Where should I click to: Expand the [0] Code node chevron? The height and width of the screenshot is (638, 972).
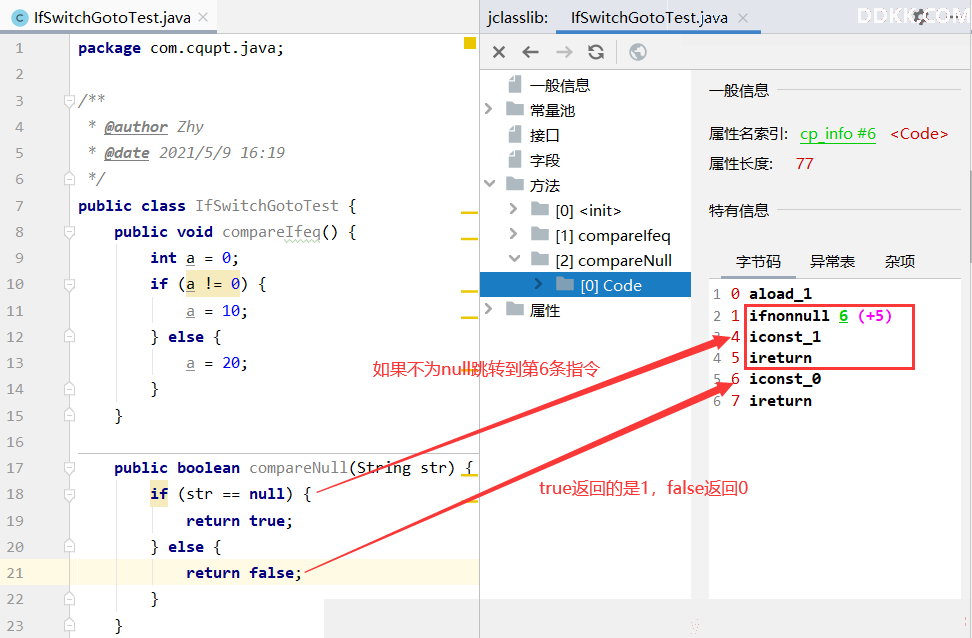click(x=538, y=283)
